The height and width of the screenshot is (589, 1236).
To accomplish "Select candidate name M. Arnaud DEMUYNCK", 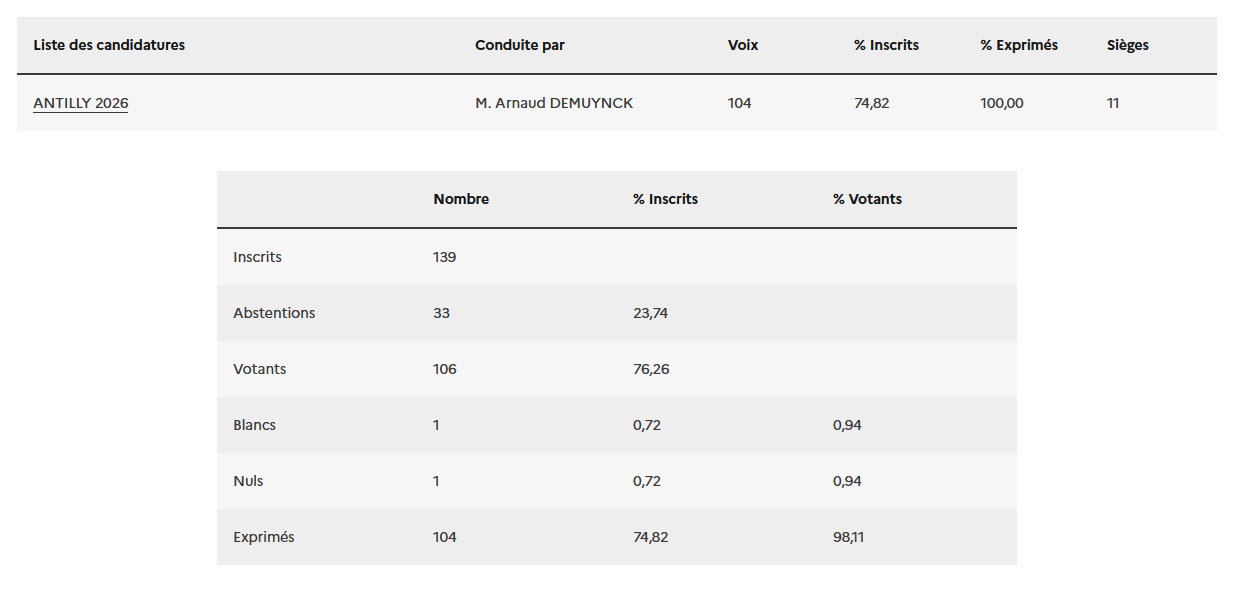I will [554, 103].
